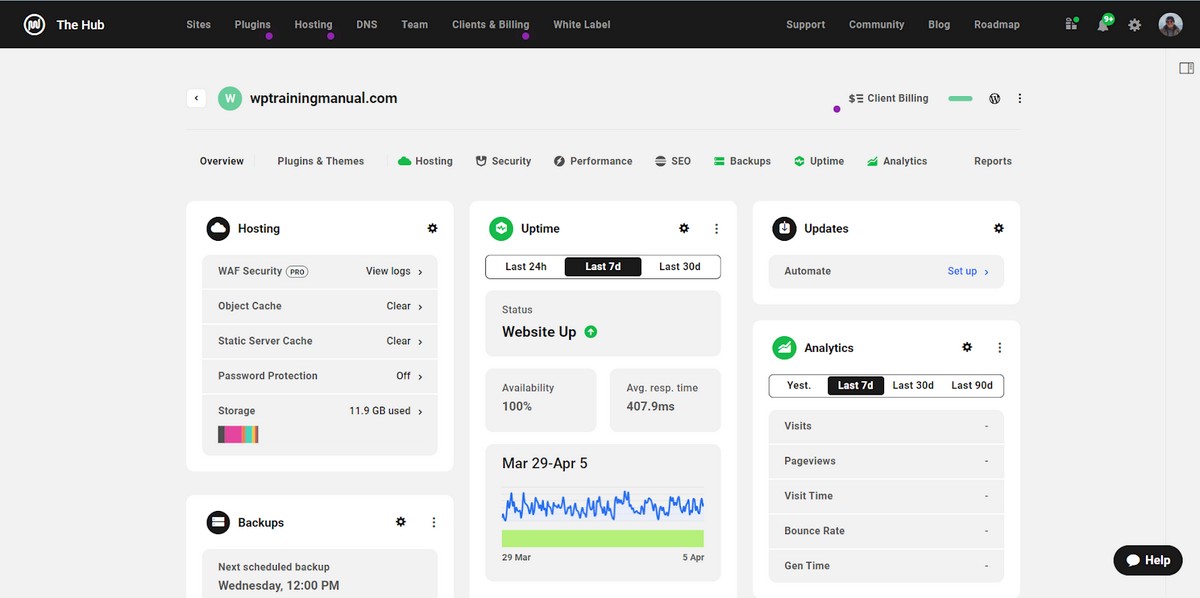Viewport: 1200px width, 598px height.
Task: Open the widgets grid icon in top bar
Action: (1072, 24)
